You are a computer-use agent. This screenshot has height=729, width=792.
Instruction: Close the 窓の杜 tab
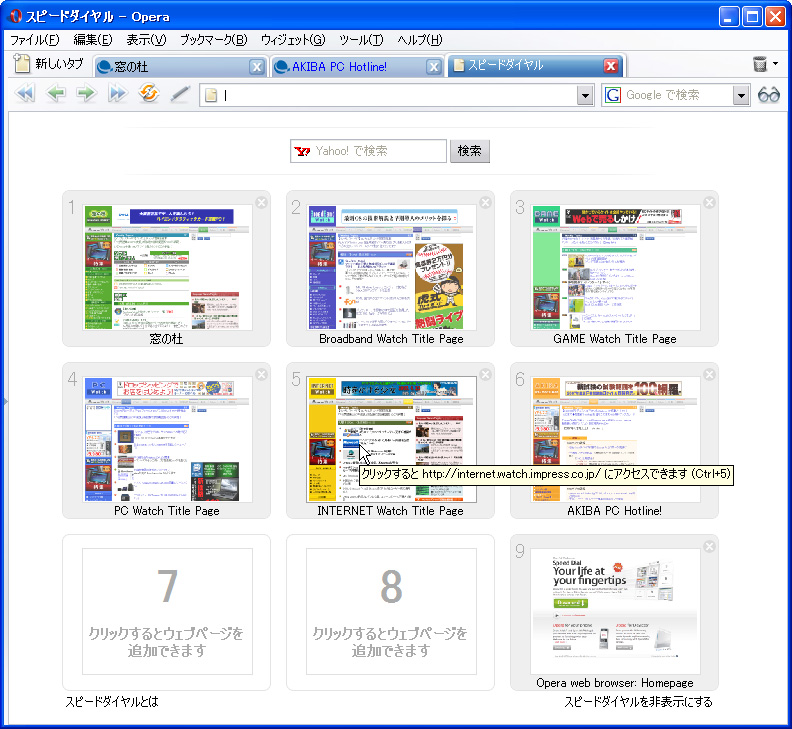pyautogui.click(x=257, y=67)
